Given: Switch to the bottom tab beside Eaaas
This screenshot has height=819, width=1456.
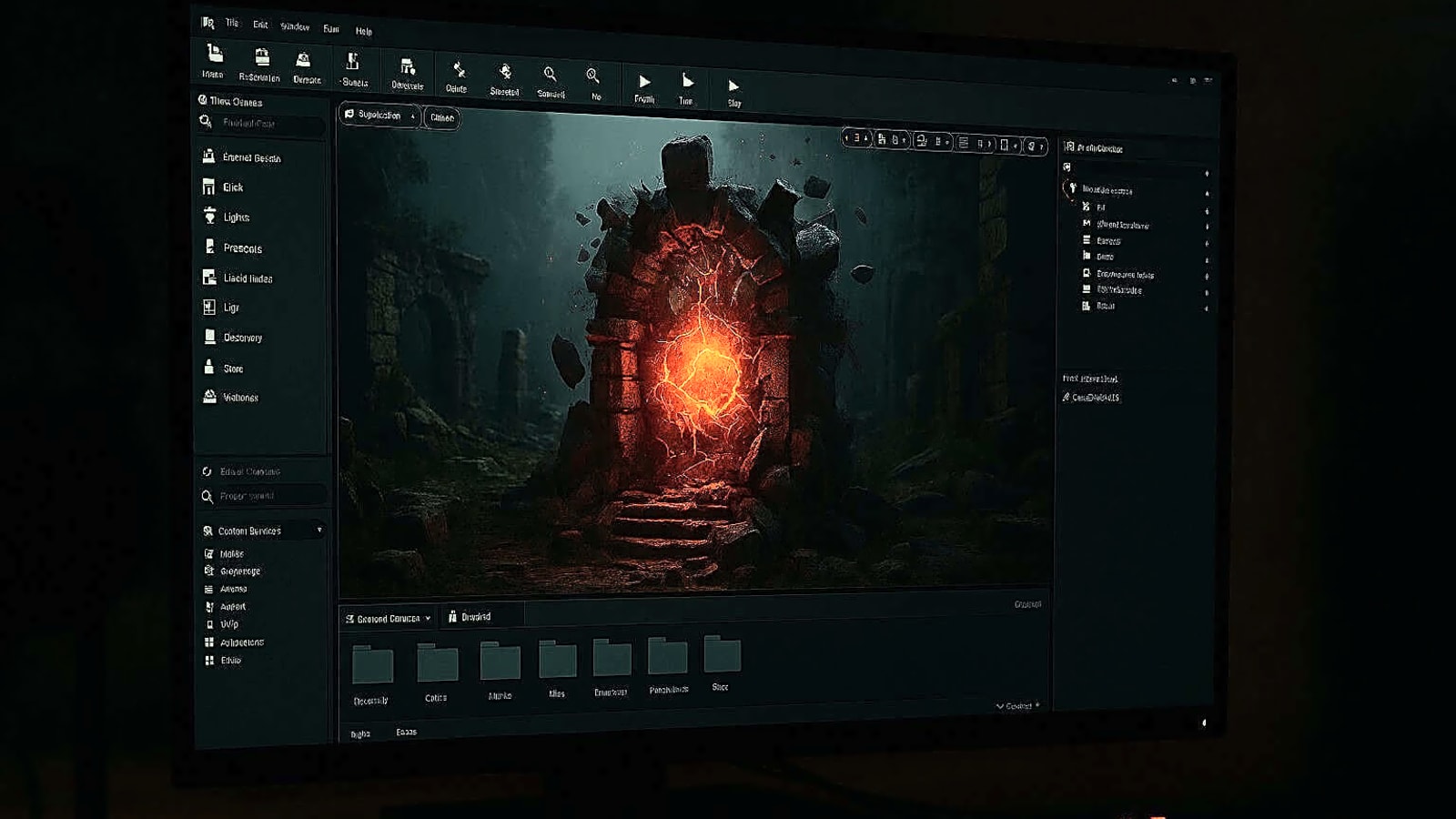Looking at the screenshot, I should [x=360, y=733].
